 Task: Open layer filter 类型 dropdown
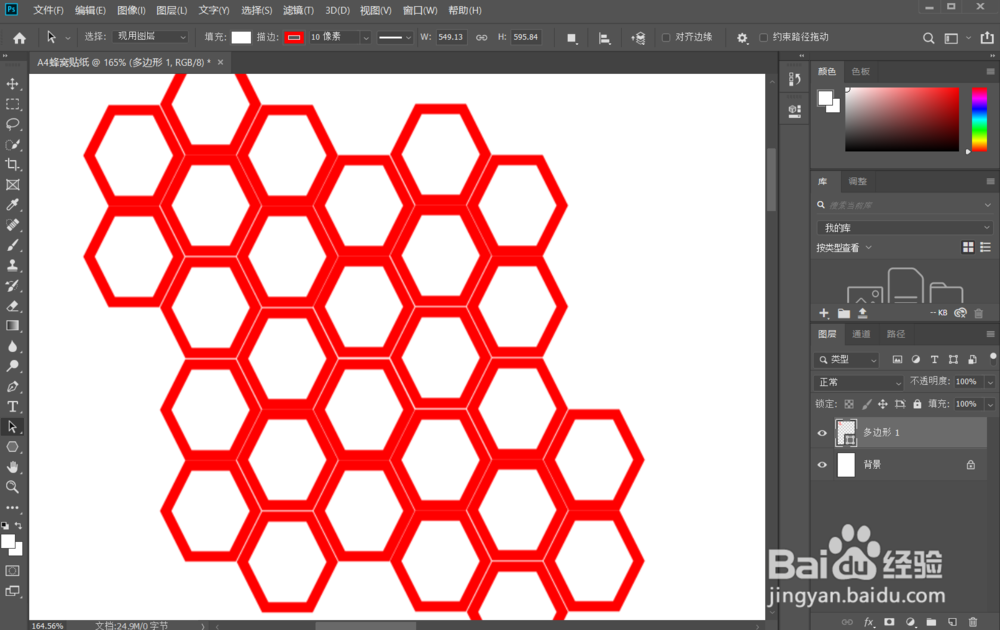846,360
